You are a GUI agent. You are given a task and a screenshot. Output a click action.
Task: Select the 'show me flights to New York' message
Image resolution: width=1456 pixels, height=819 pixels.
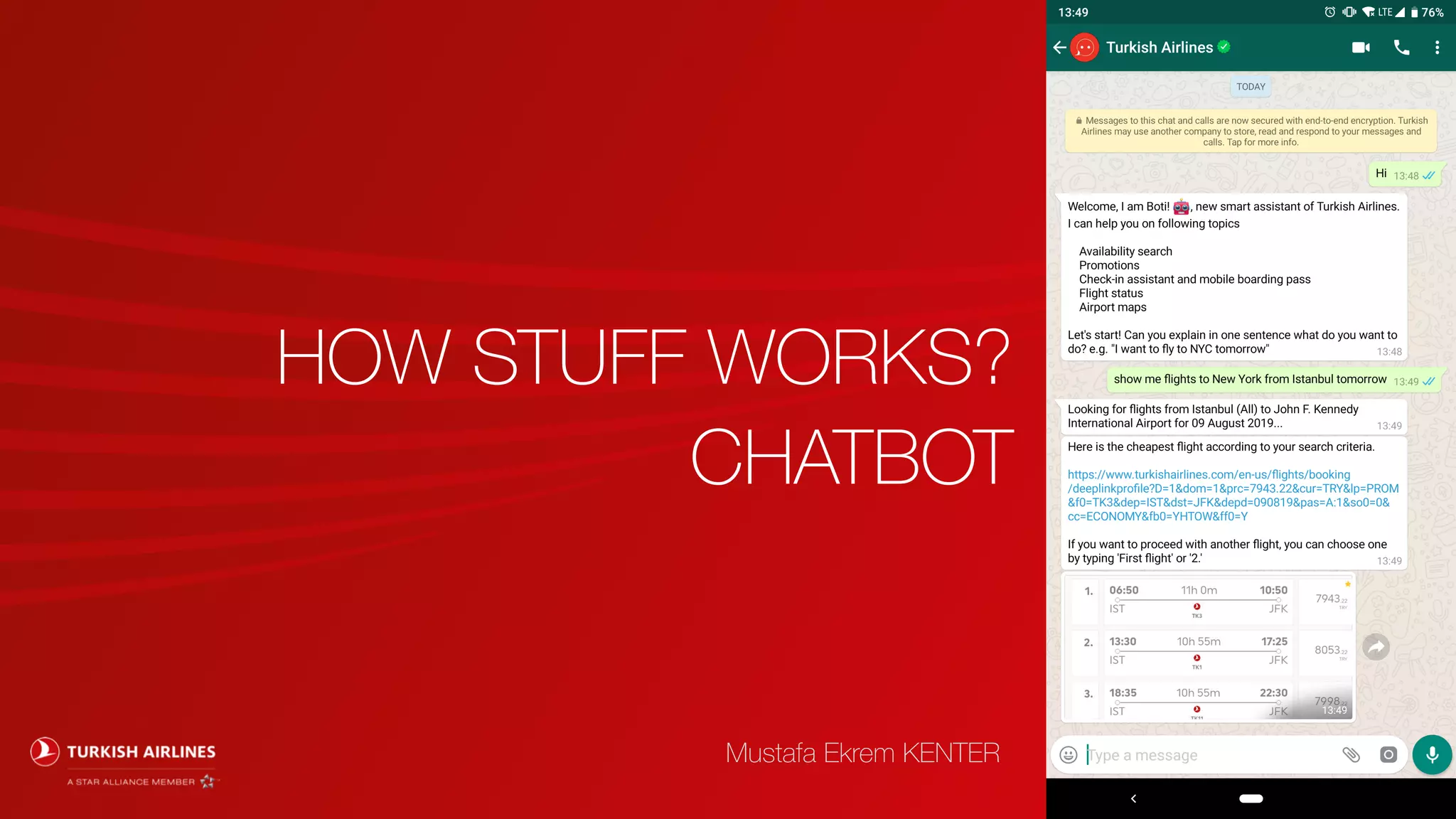pos(1249,380)
